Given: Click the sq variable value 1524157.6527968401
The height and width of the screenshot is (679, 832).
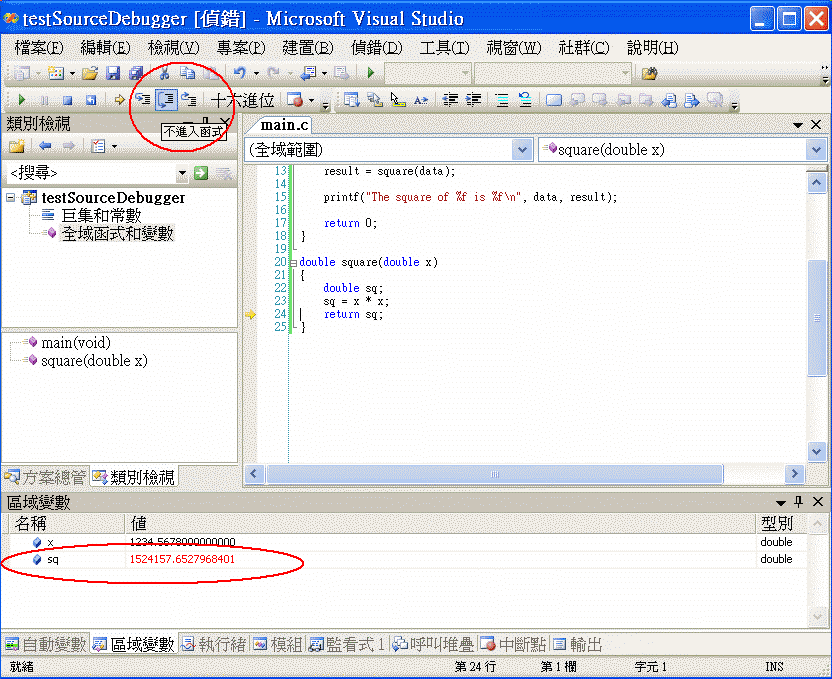Looking at the screenshot, I should click(182, 559).
